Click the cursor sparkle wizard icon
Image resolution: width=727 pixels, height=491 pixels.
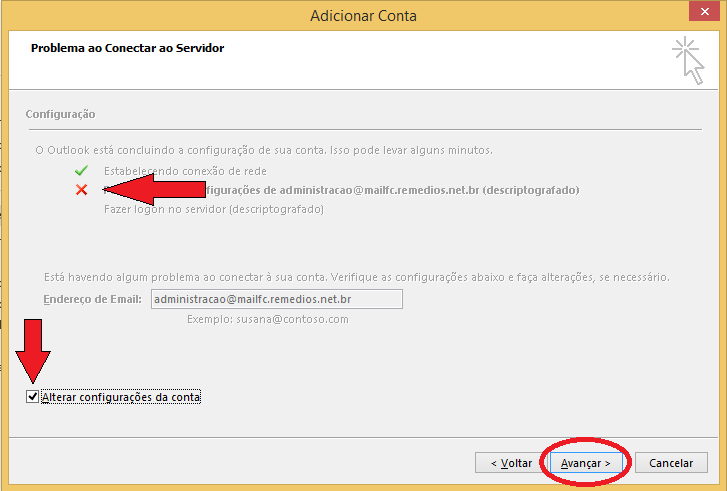pyautogui.click(x=689, y=60)
